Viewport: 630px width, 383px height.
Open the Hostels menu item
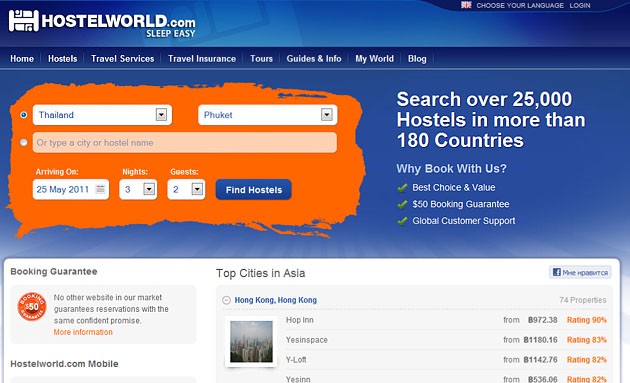[63, 59]
